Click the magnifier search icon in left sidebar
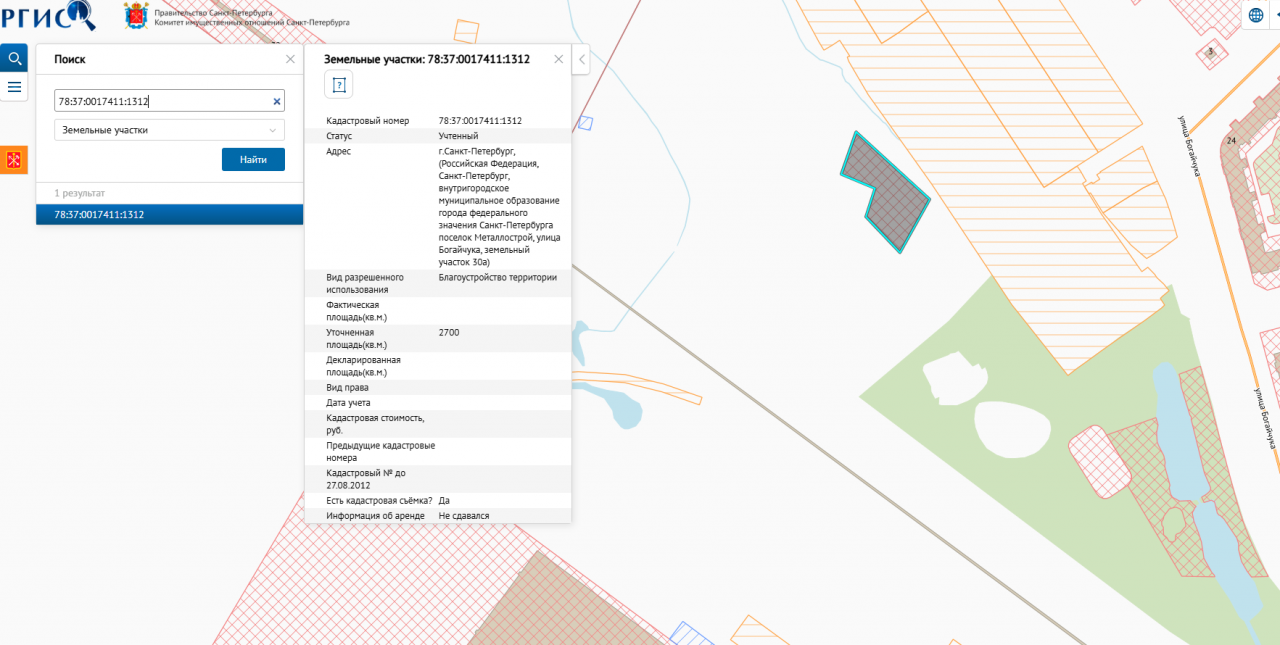1280x645 pixels. click(14, 58)
